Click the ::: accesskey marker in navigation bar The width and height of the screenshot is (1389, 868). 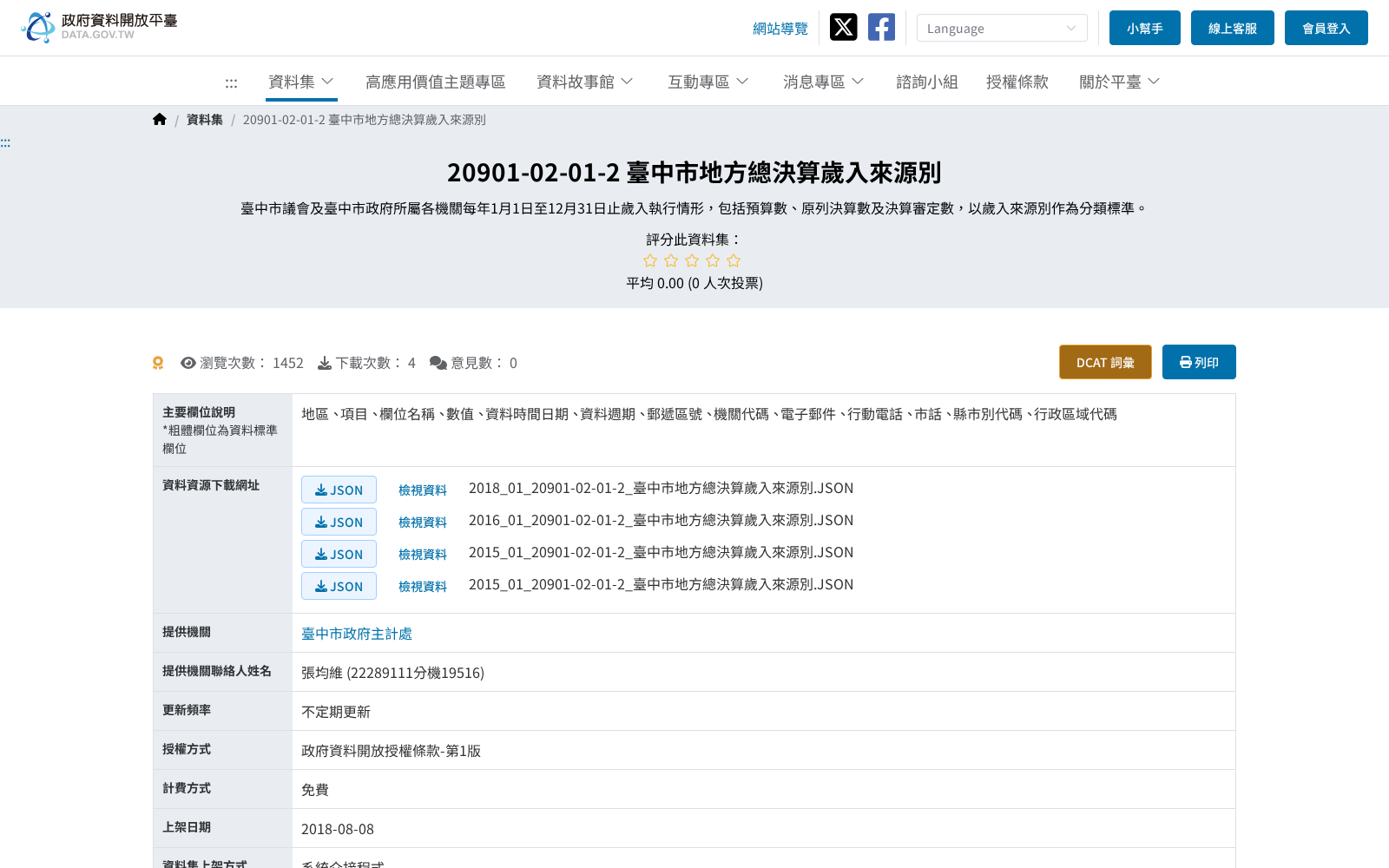coord(231,82)
